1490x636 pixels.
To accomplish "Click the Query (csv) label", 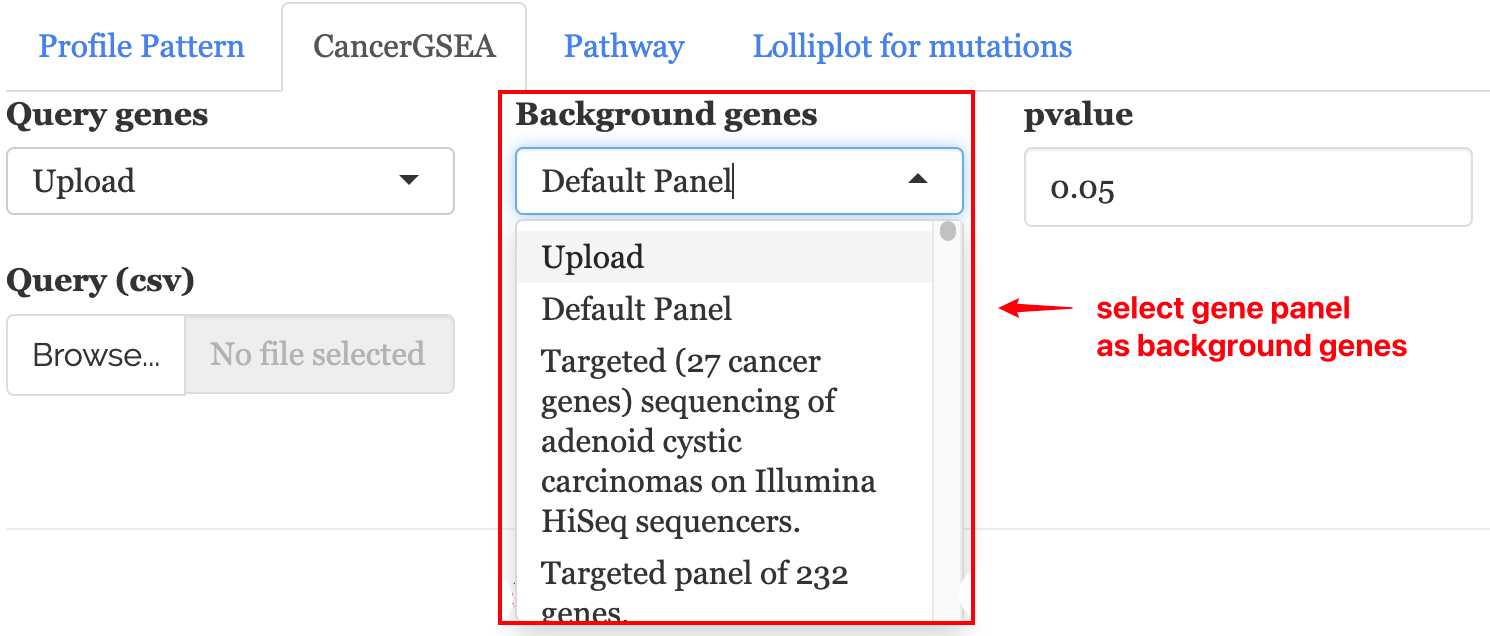I will pyautogui.click(x=100, y=281).
